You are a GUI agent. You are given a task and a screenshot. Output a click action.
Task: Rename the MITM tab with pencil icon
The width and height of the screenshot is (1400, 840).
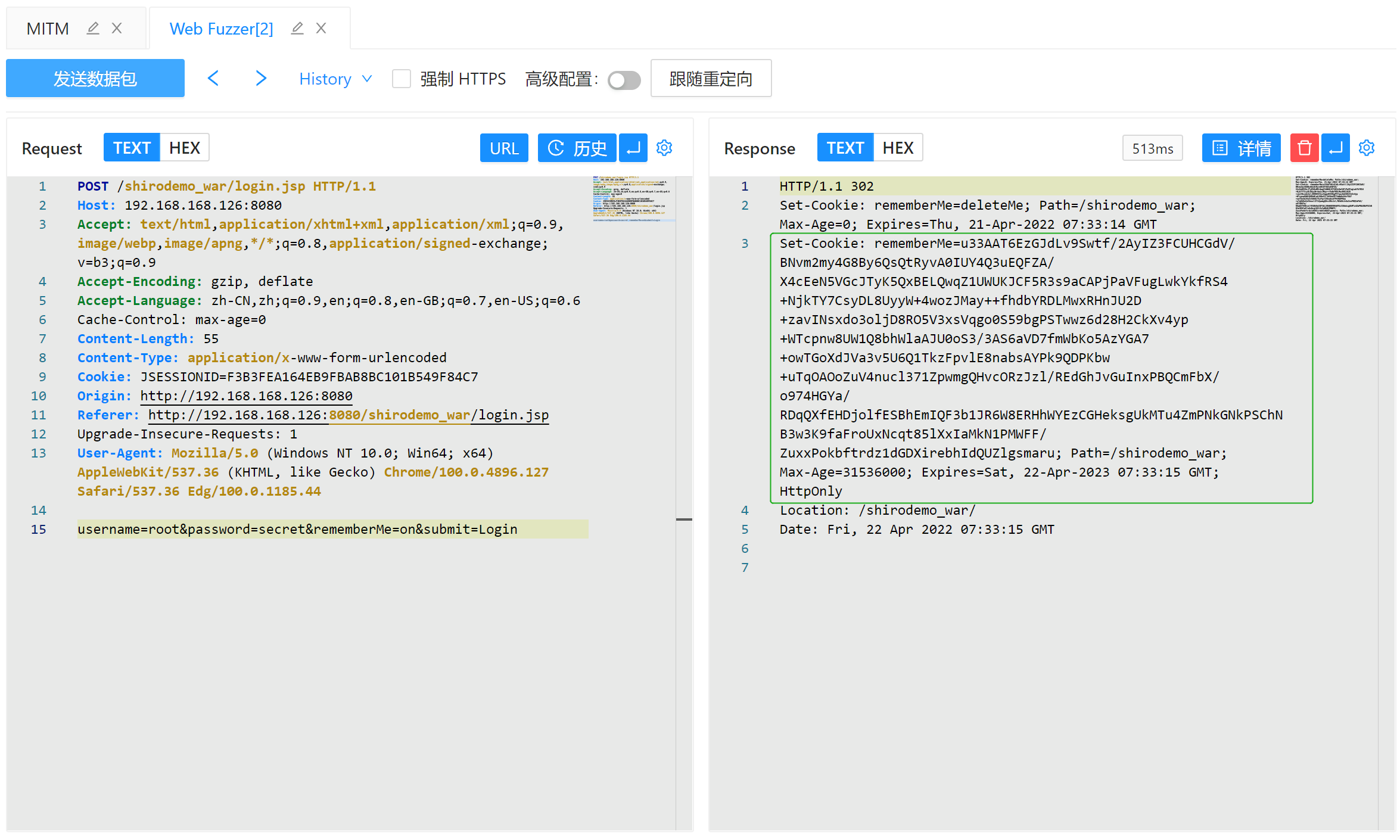click(x=93, y=28)
